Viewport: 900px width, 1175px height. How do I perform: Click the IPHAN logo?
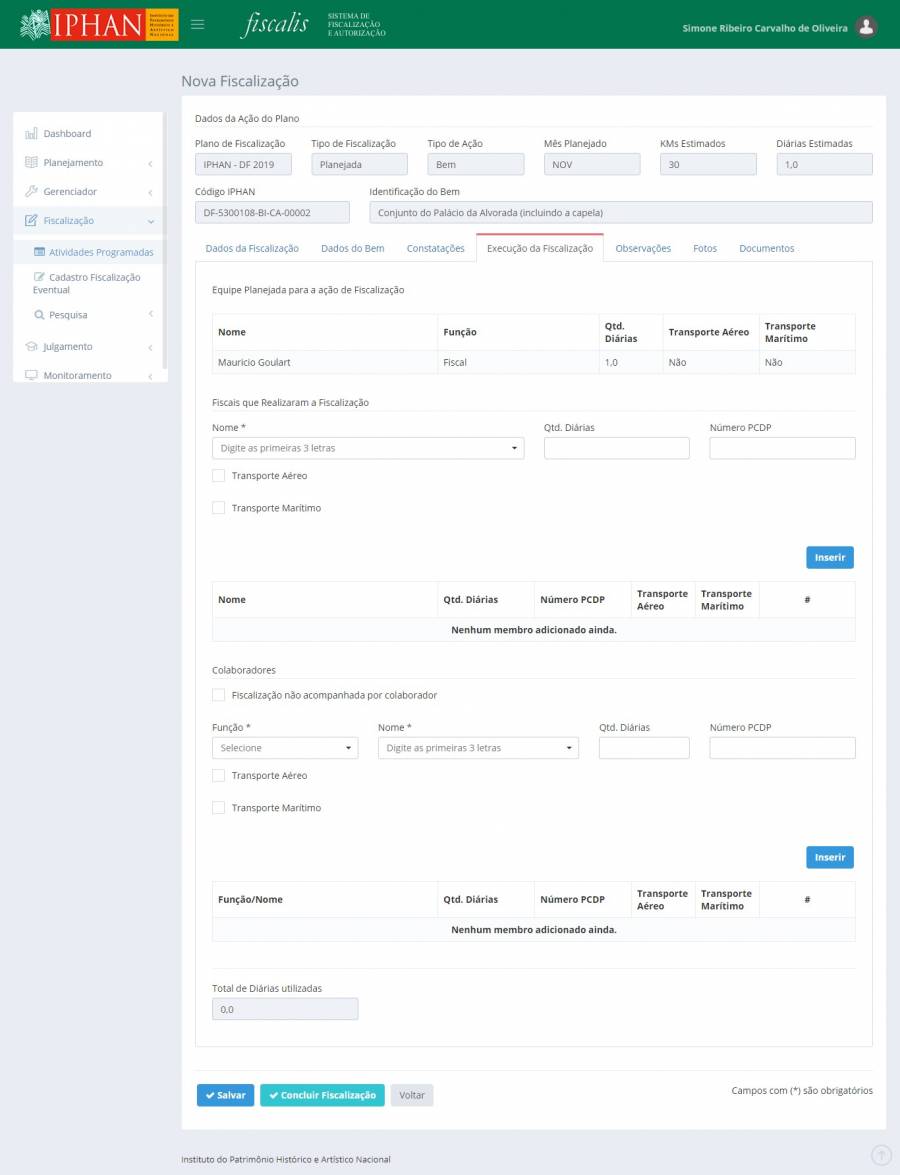pos(98,25)
